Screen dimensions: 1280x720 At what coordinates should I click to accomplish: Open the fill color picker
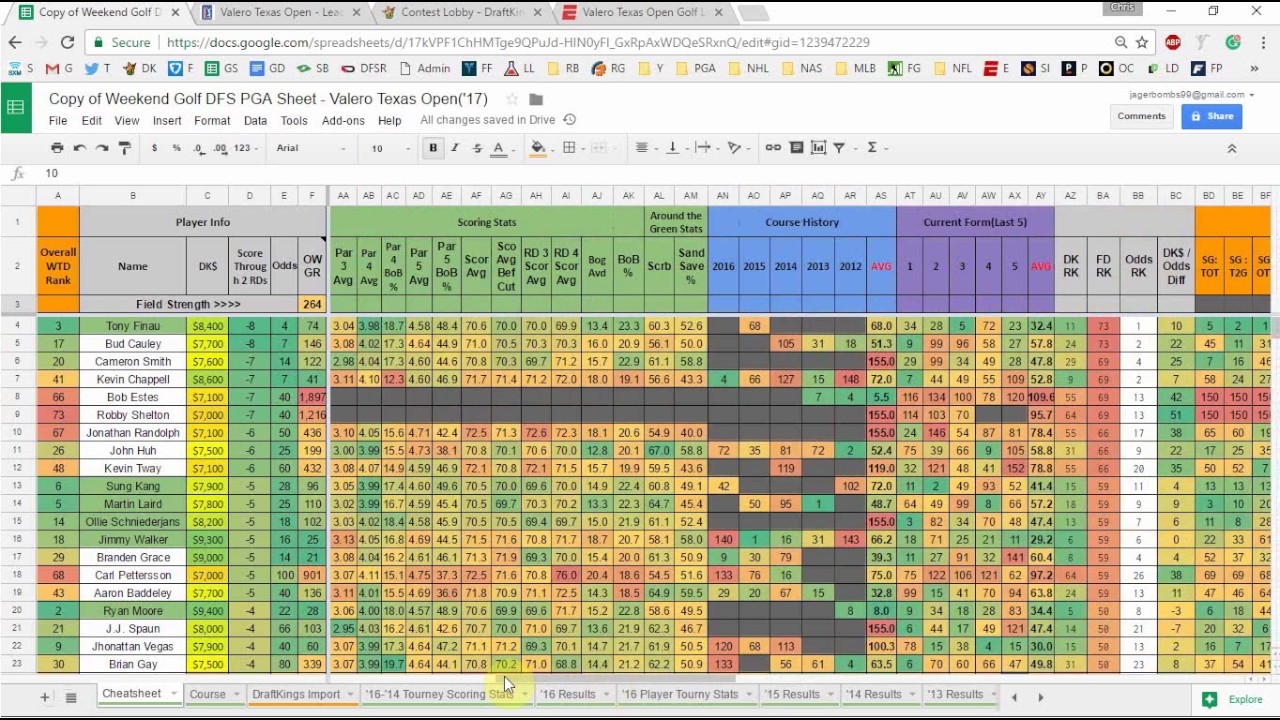(x=538, y=148)
